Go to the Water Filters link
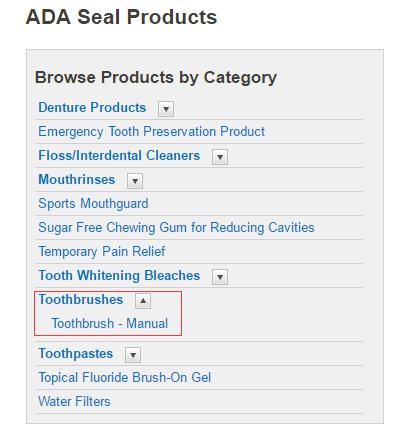407x433 pixels. (74, 402)
